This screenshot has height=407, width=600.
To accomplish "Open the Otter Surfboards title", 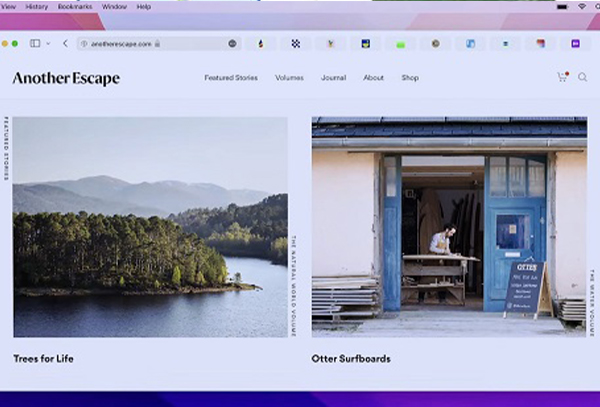I will tap(351, 359).
